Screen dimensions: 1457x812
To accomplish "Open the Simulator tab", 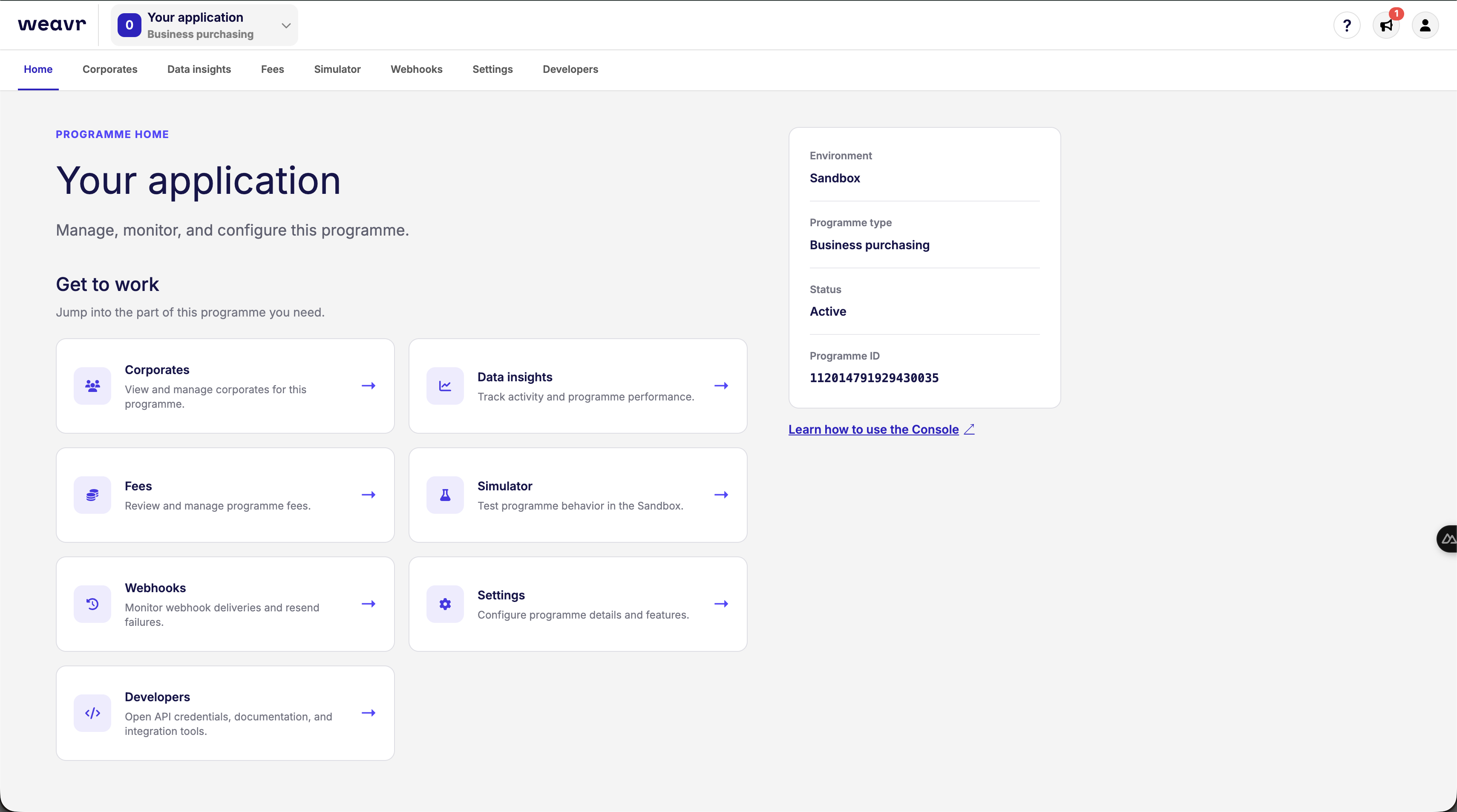I will [337, 69].
